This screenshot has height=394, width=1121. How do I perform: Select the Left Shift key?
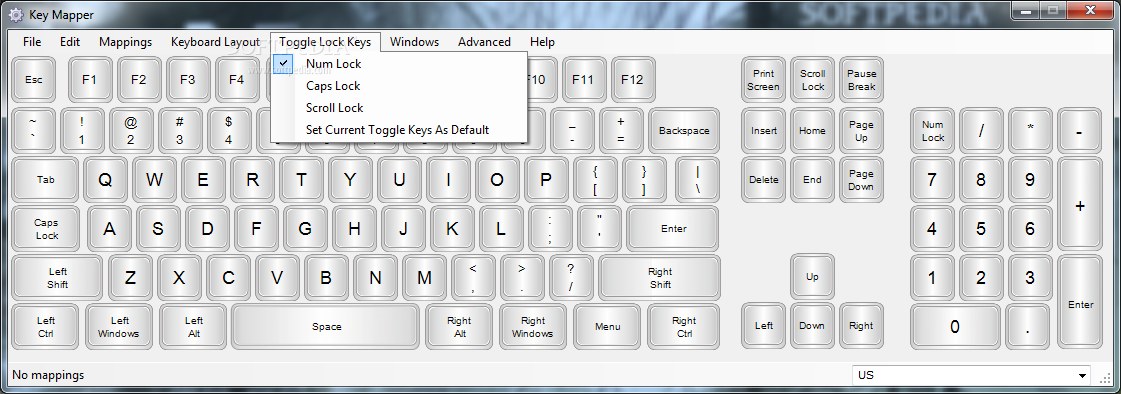(58, 277)
